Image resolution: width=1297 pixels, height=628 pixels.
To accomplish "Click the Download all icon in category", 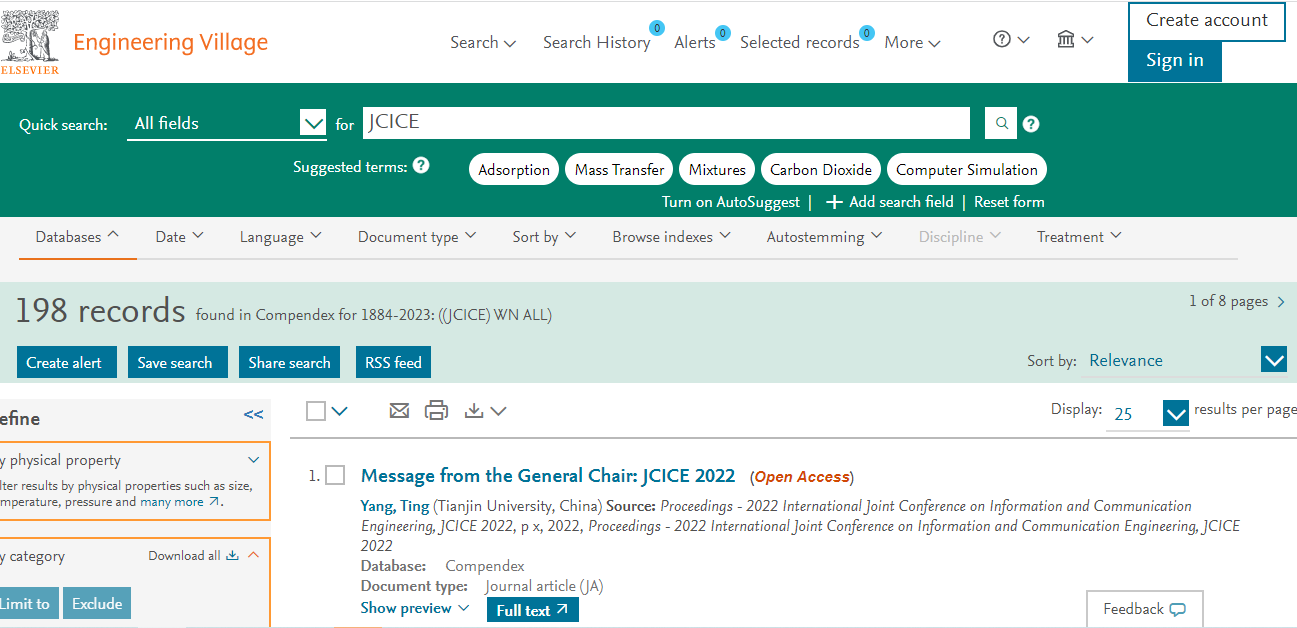I will pos(233,556).
